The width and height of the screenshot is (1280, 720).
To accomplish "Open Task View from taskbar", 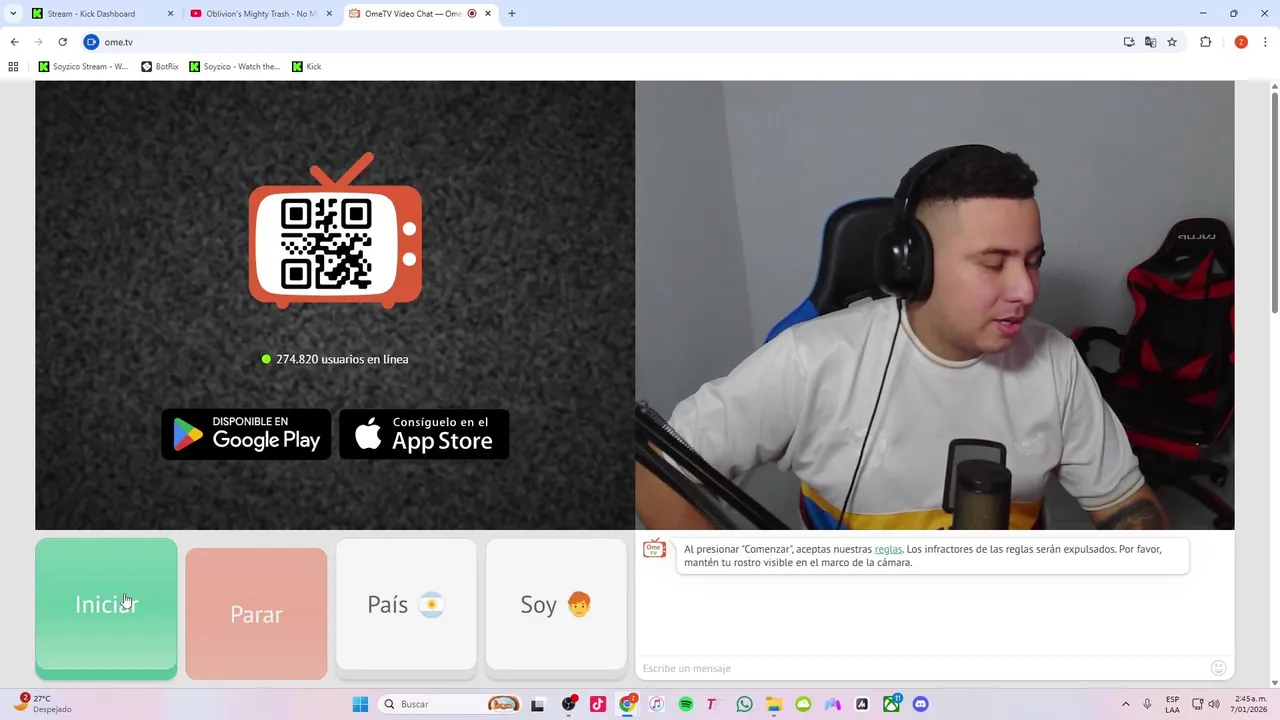I will [x=537, y=704].
